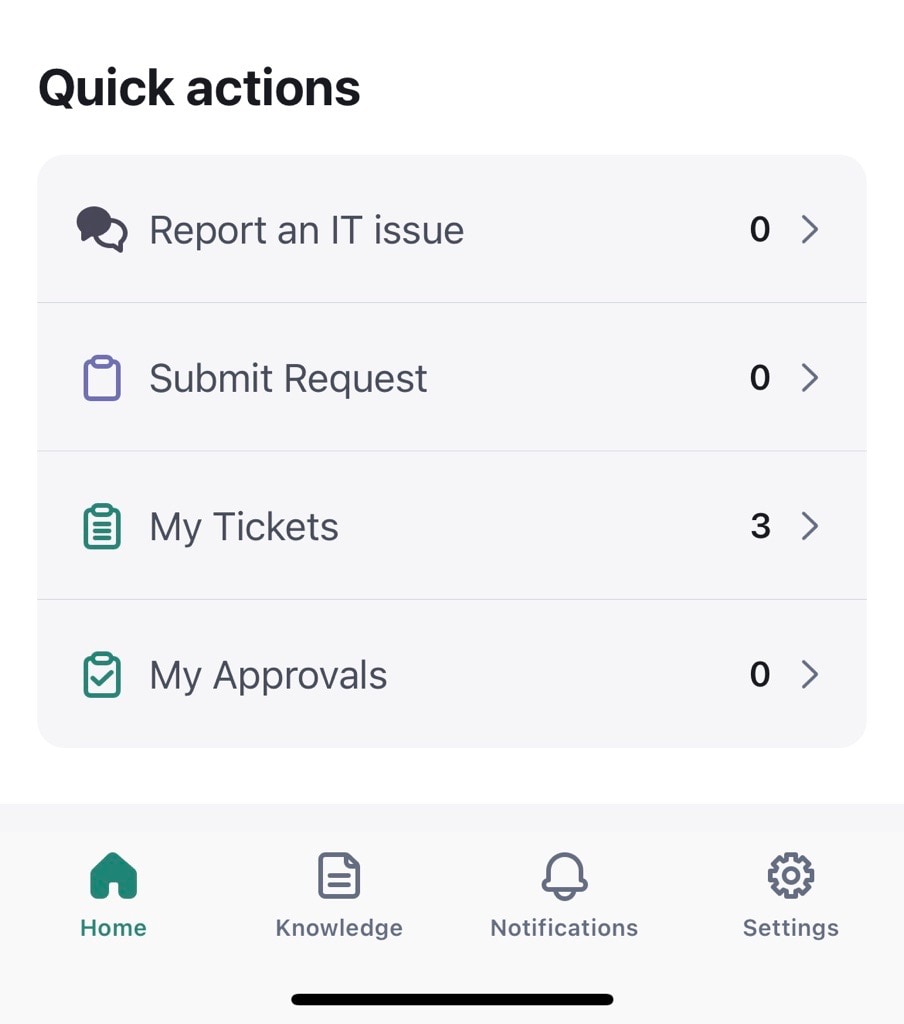Image resolution: width=904 pixels, height=1024 pixels.
Task: Open My Tickets via its chevron
Action: click(810, 526)
